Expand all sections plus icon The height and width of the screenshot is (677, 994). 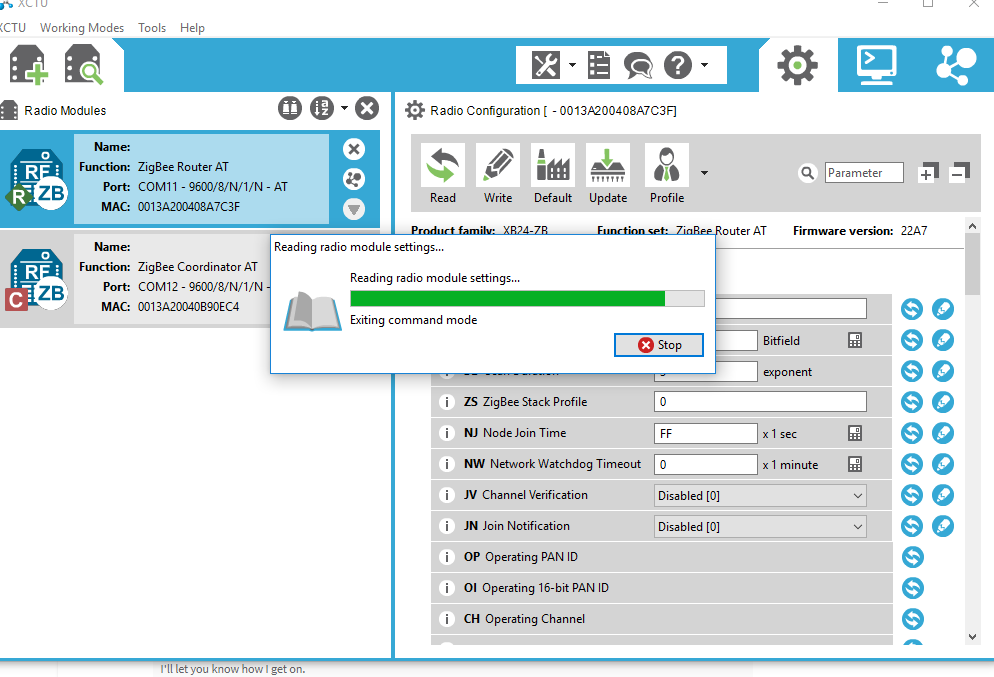(927, 172)
